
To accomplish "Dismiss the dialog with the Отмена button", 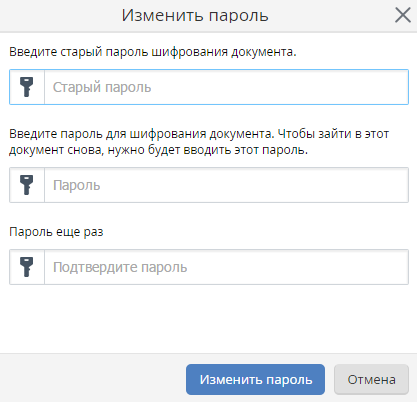I will tap(371, 379).
